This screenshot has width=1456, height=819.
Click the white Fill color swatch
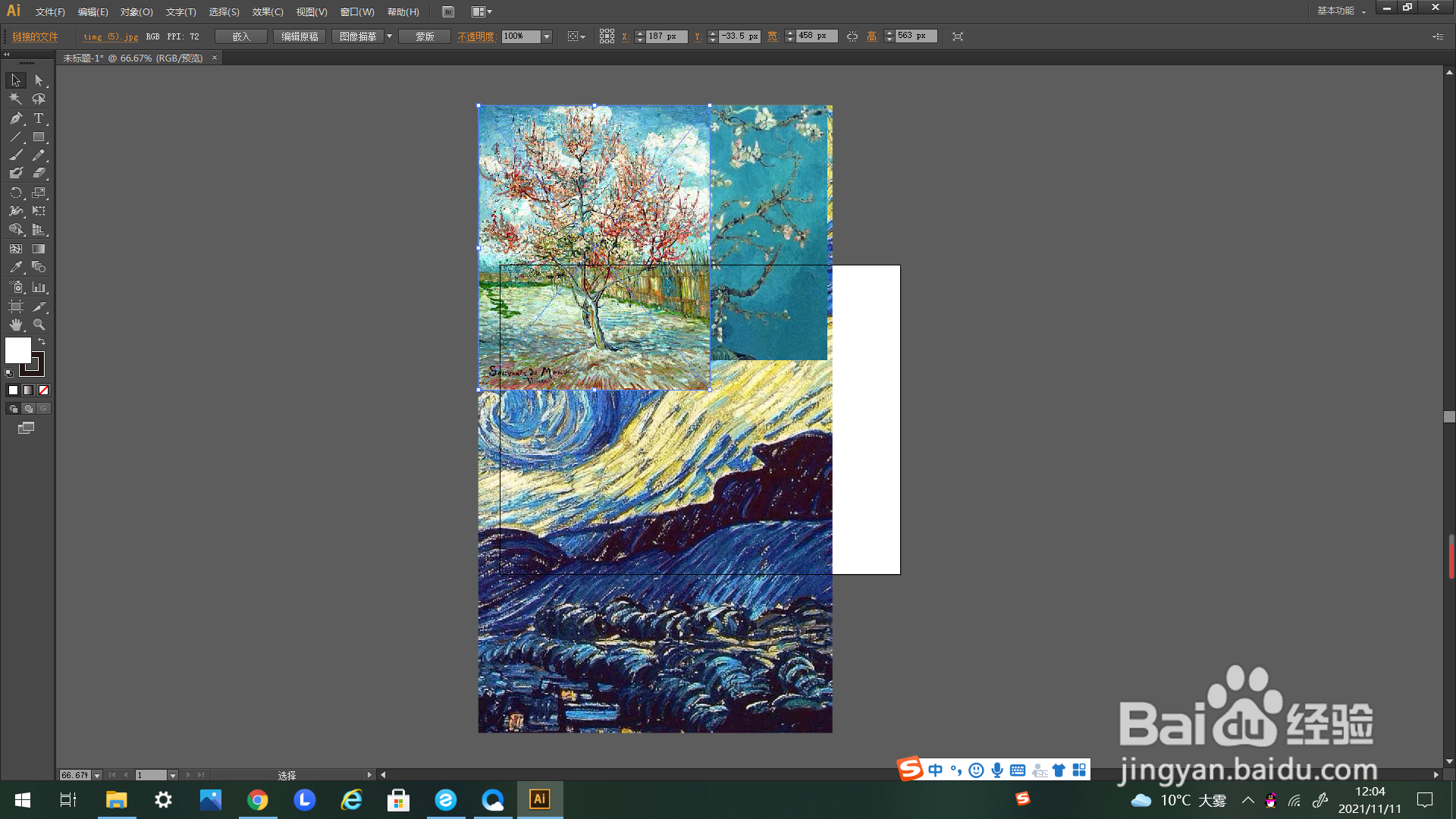click(x=17, y=350)
